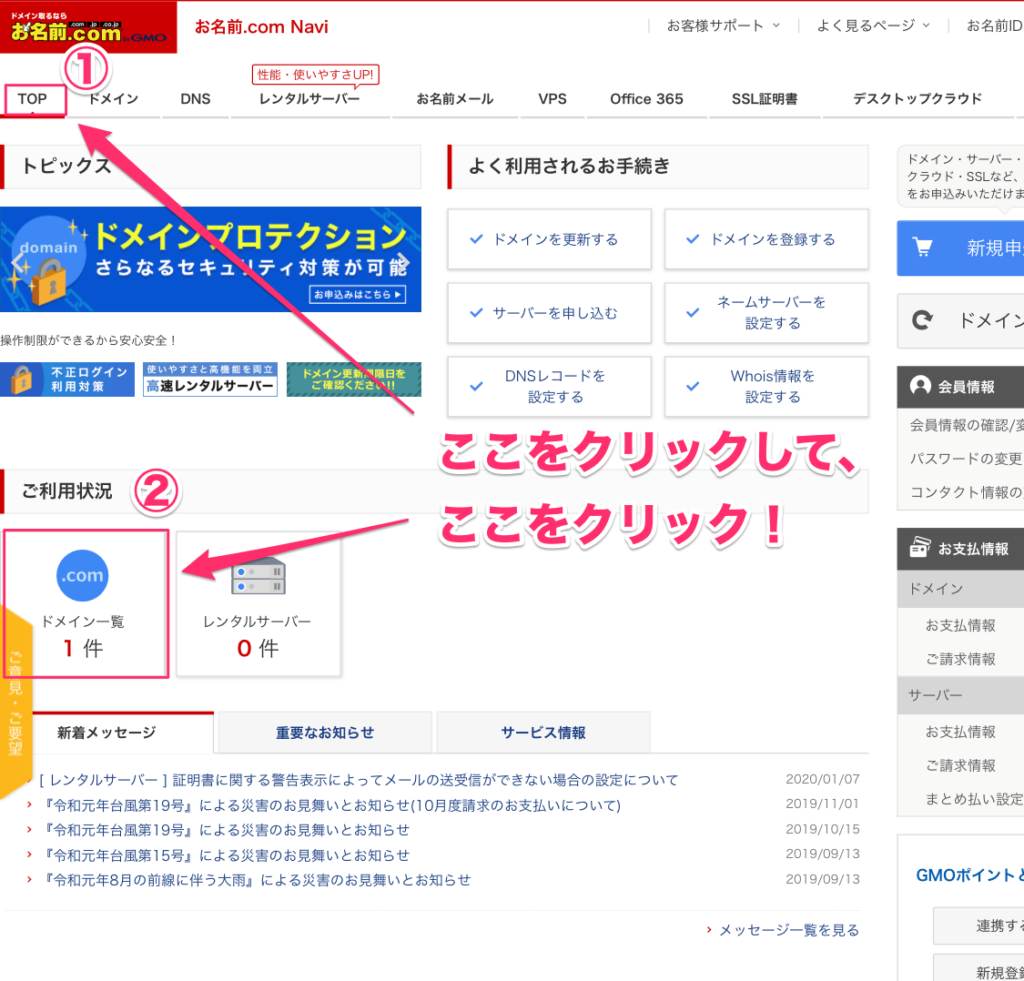Open the VPS navigation tab
The height and width of the screenshot is (981, 1024).
[x=552, y=99]
